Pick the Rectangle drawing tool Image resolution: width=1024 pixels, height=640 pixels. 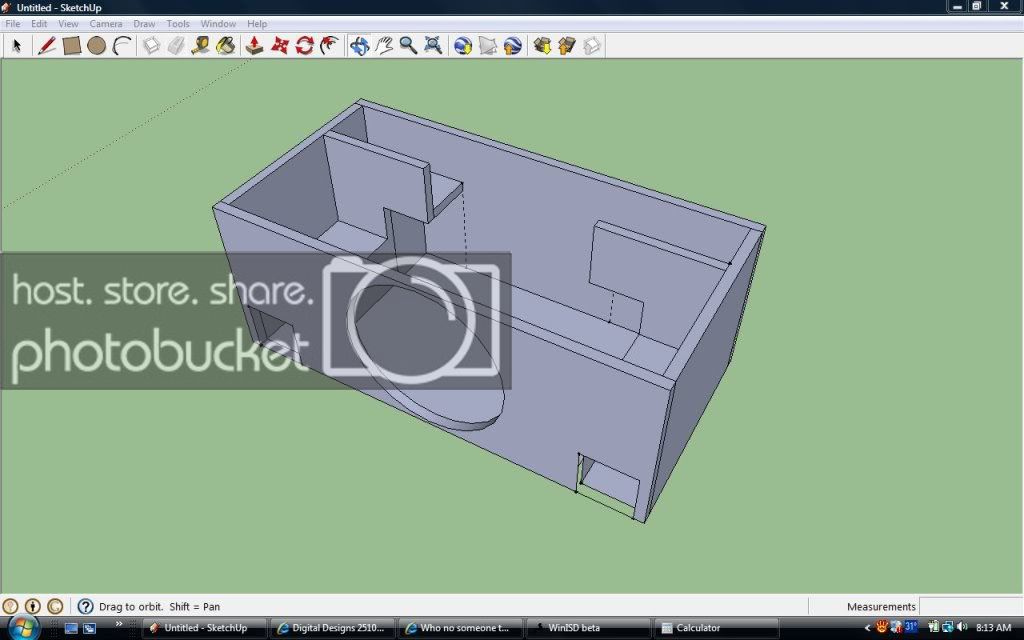pos(72,46)
